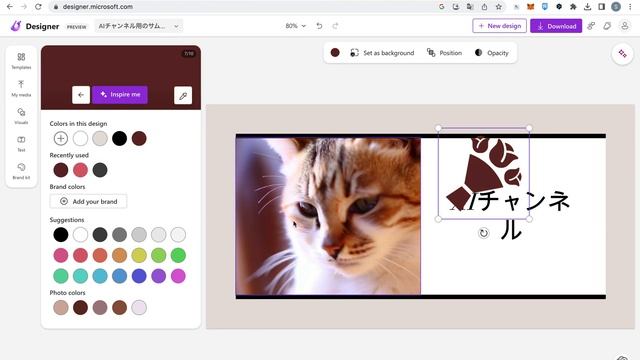
Task: Pick the dark gray swatch in Recently used
Action: point(100,170)
